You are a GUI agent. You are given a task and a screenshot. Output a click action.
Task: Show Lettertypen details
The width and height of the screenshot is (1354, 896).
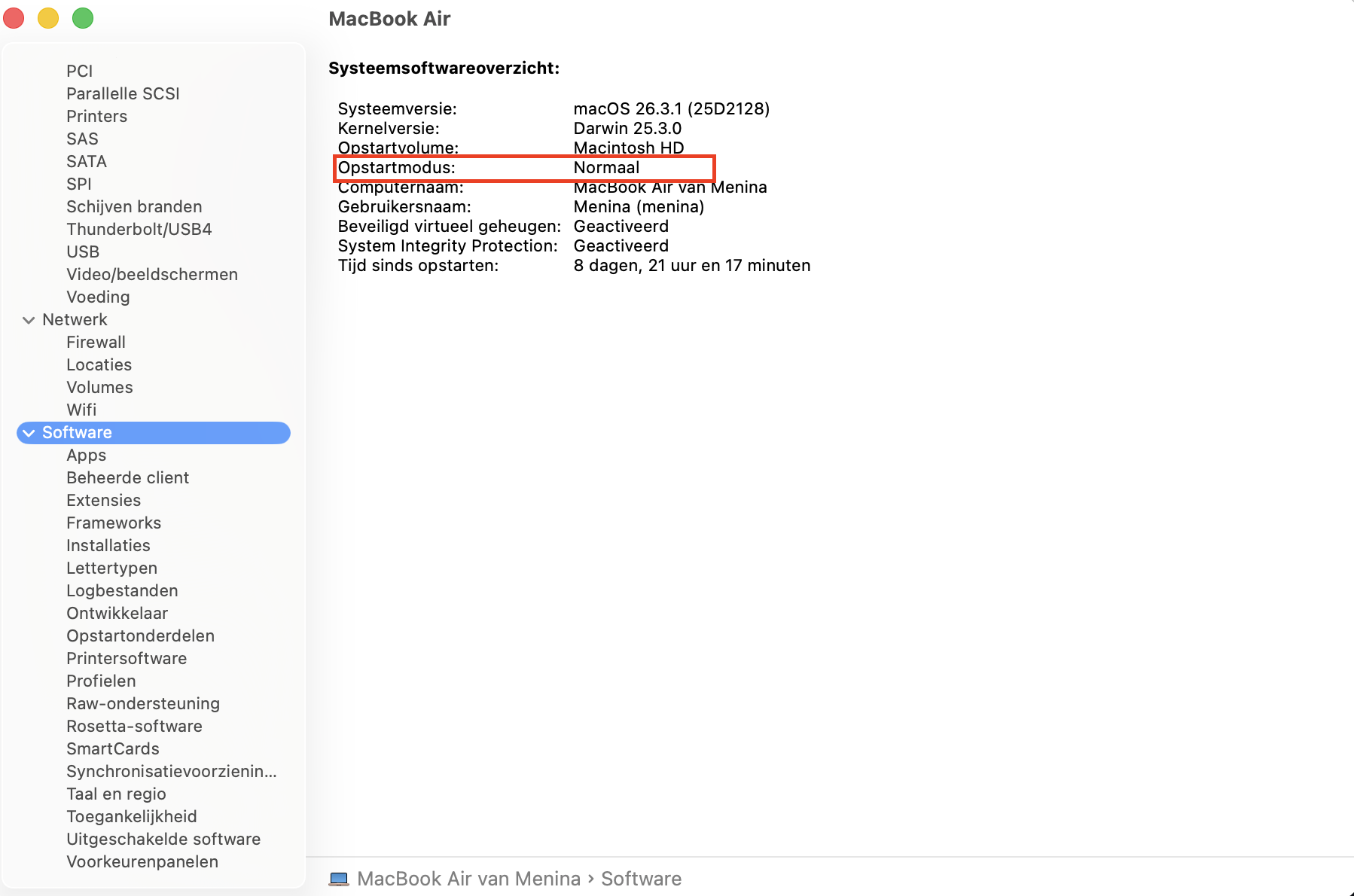click(x=111, y=568)
